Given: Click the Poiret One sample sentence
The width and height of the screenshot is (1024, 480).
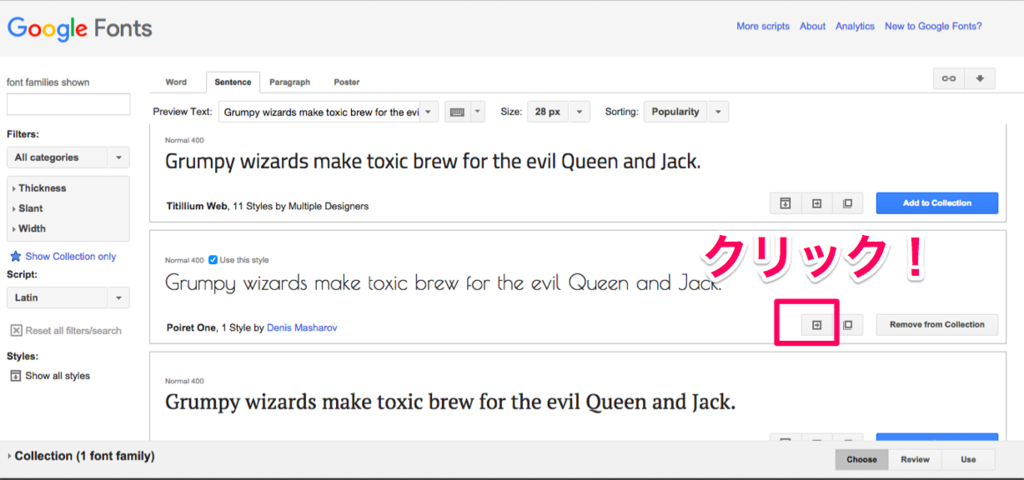Looking at the screenshot, I should coord(443,283).
